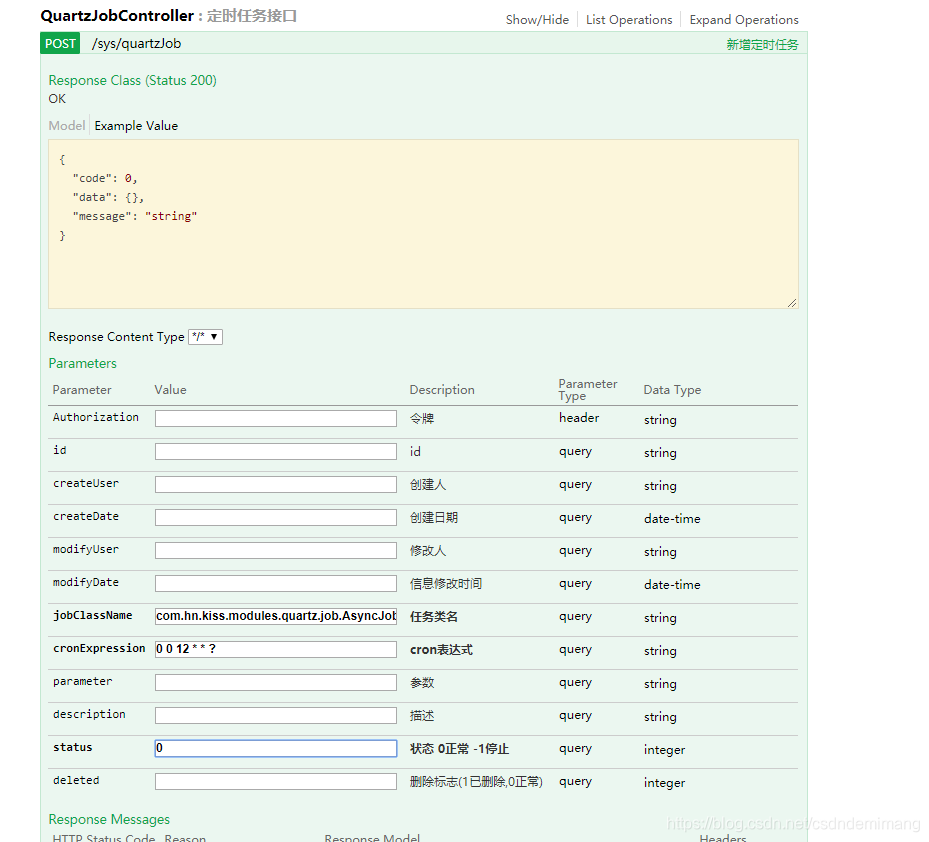Screen dimensions: 929x842
Task: Click the 'header' parameter type cell
Action: (579, 418)
